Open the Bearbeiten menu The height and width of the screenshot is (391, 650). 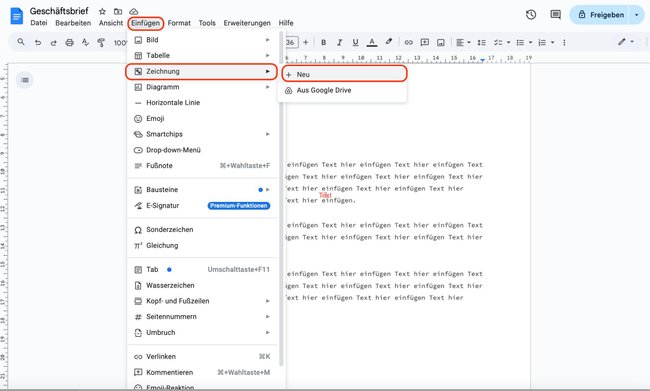(x=73, y=23)
